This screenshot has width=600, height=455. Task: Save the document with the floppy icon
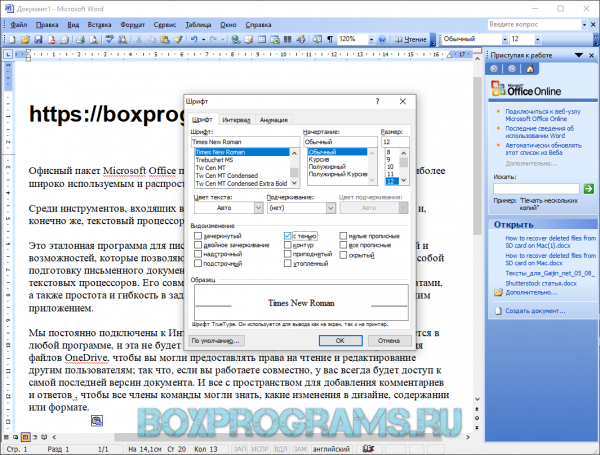click(38, 39)
